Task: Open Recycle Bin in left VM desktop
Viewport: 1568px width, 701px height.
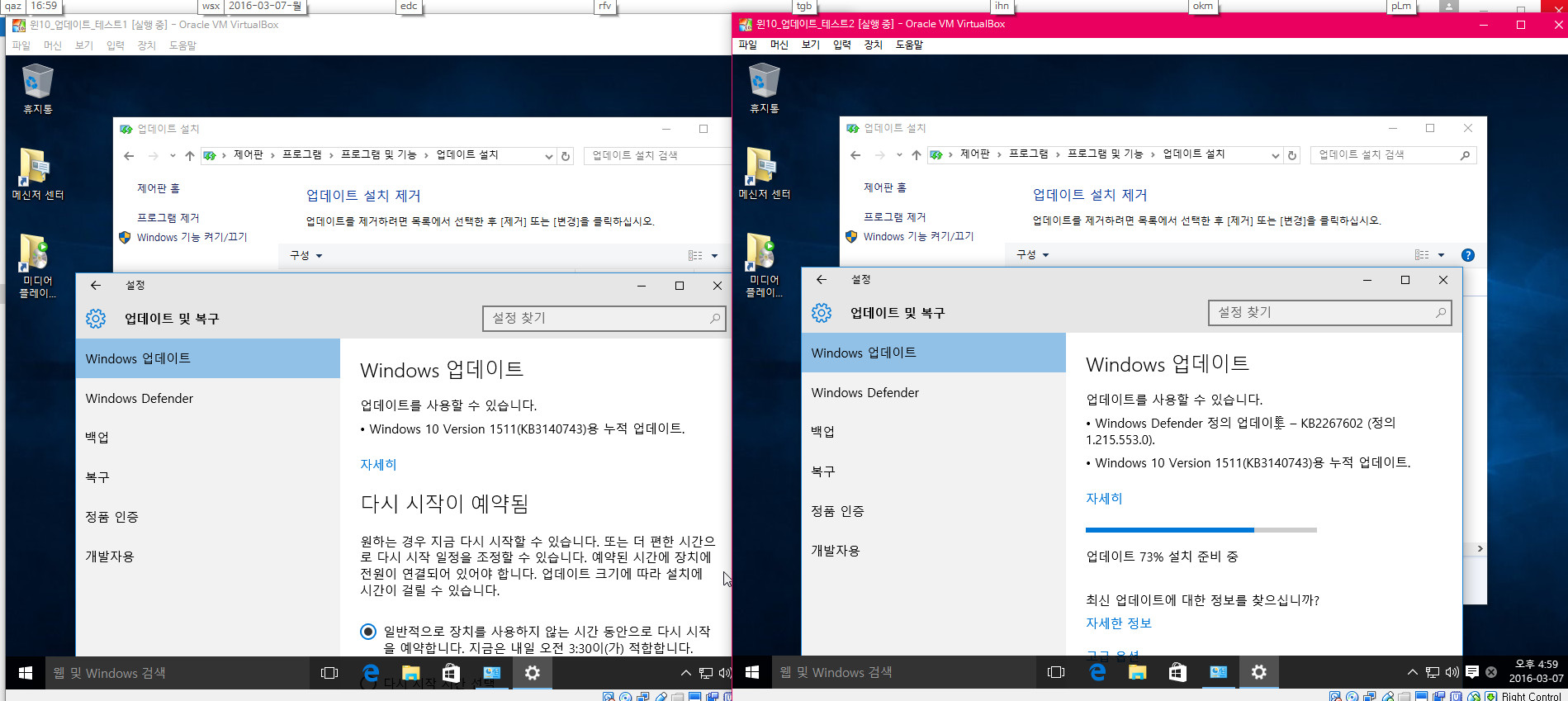Action: click(x=37, y=88)
